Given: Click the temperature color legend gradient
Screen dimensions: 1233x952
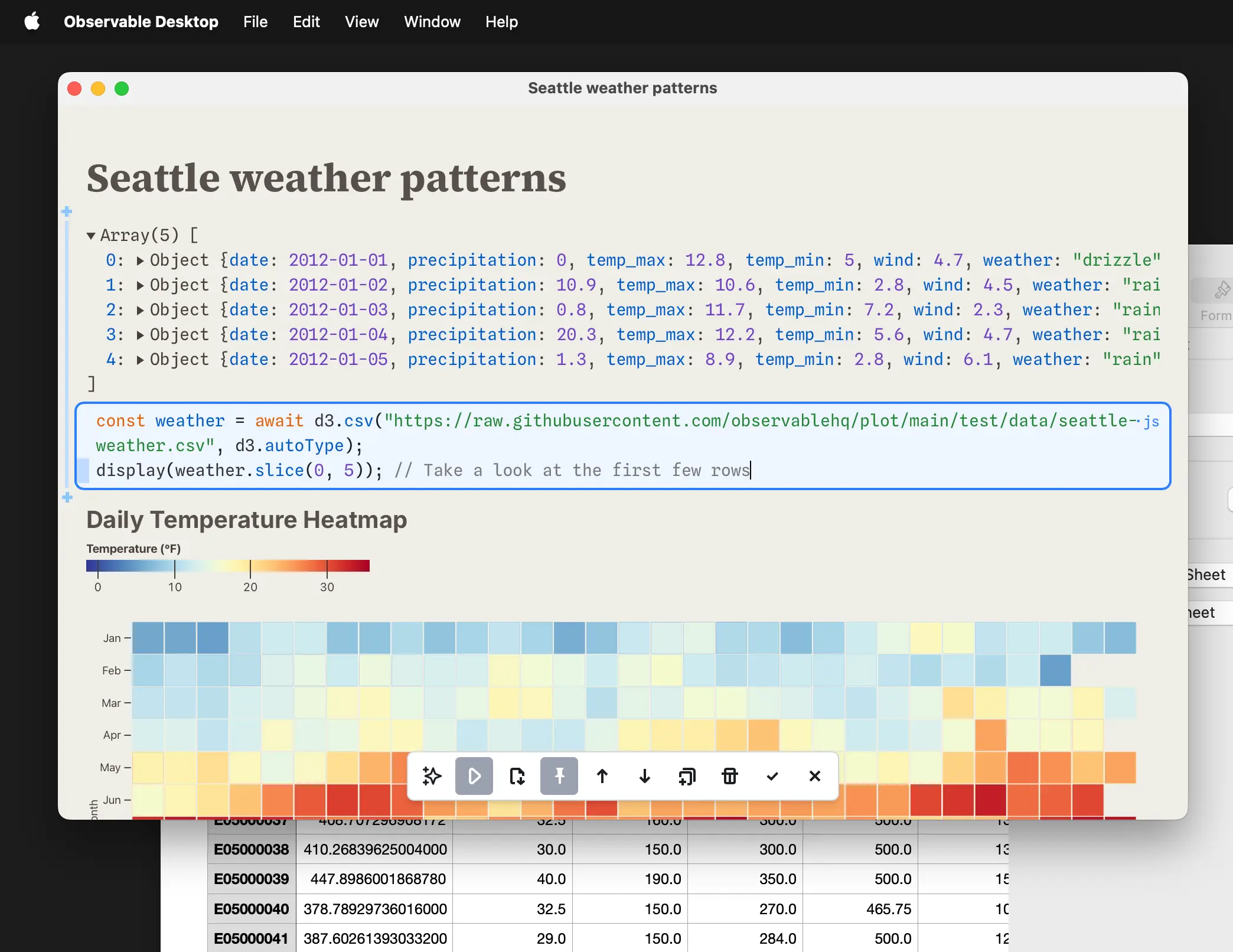Looking at the screenshot, I should coord(228,566).
